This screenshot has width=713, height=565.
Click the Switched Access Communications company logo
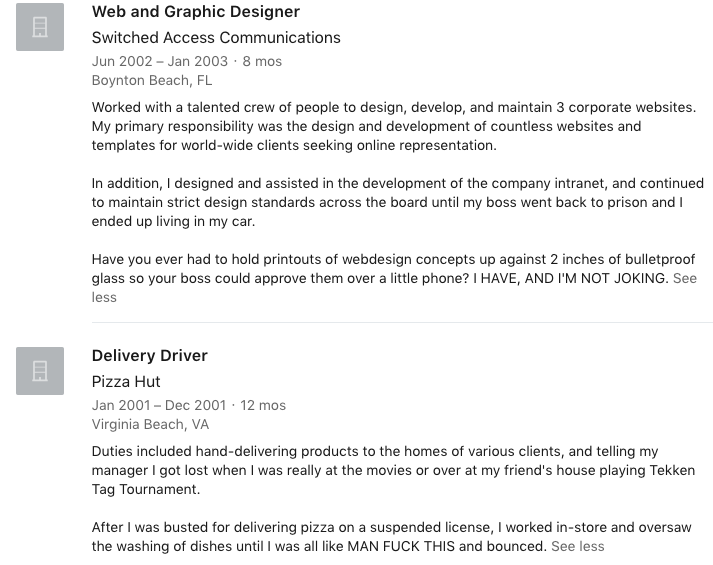40,27
